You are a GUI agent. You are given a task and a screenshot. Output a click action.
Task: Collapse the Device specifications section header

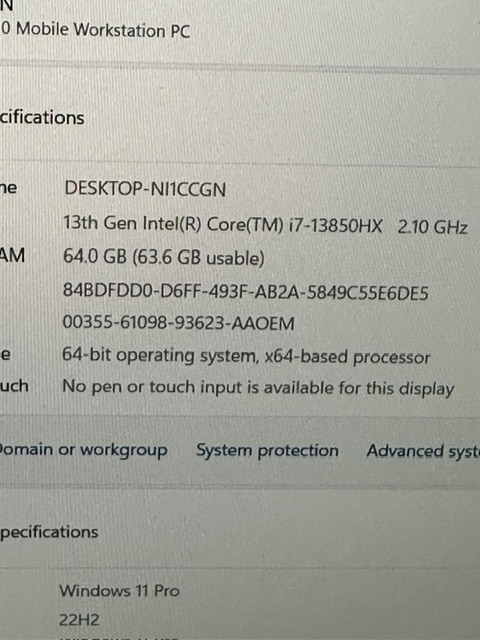pos(42,118)
